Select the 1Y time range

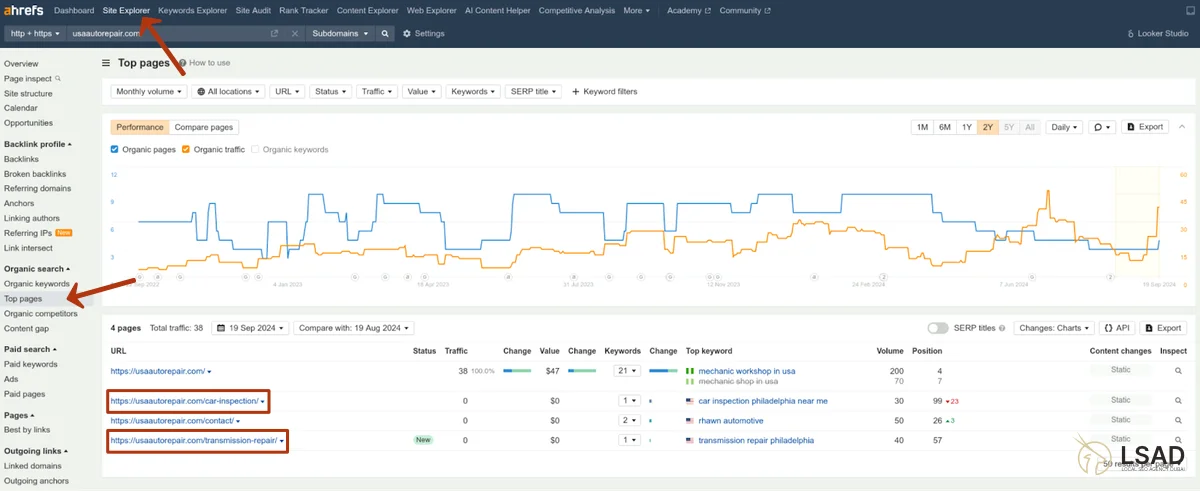[x=967, y=127]
